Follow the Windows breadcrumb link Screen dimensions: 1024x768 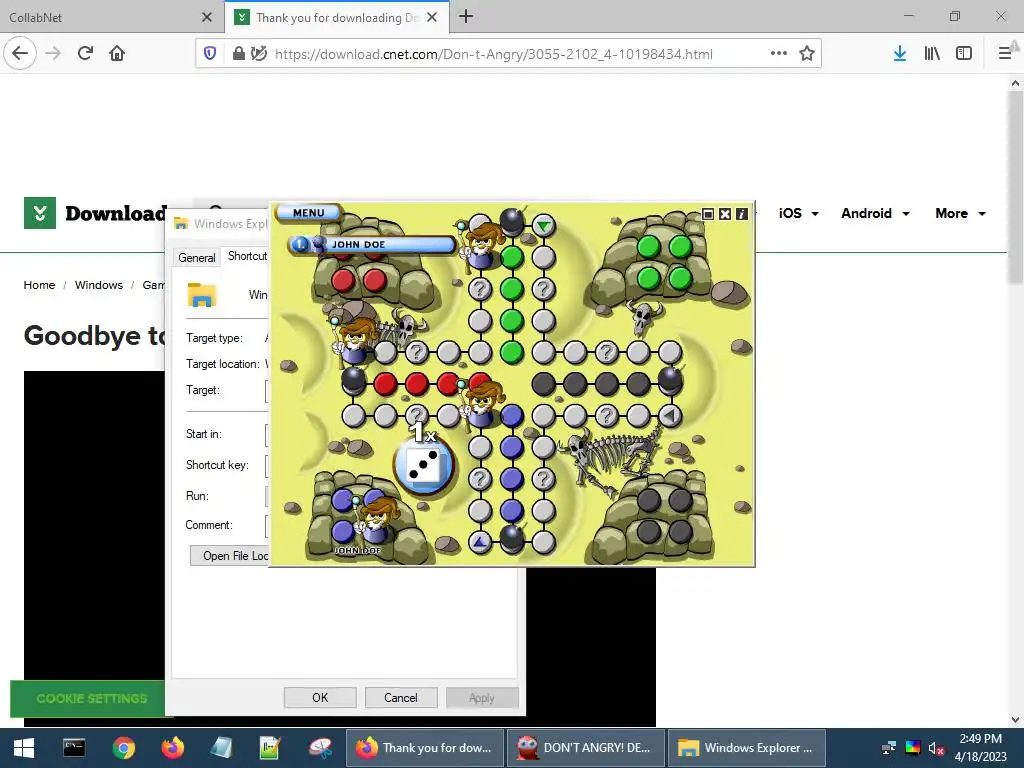[x=99, y=285]
